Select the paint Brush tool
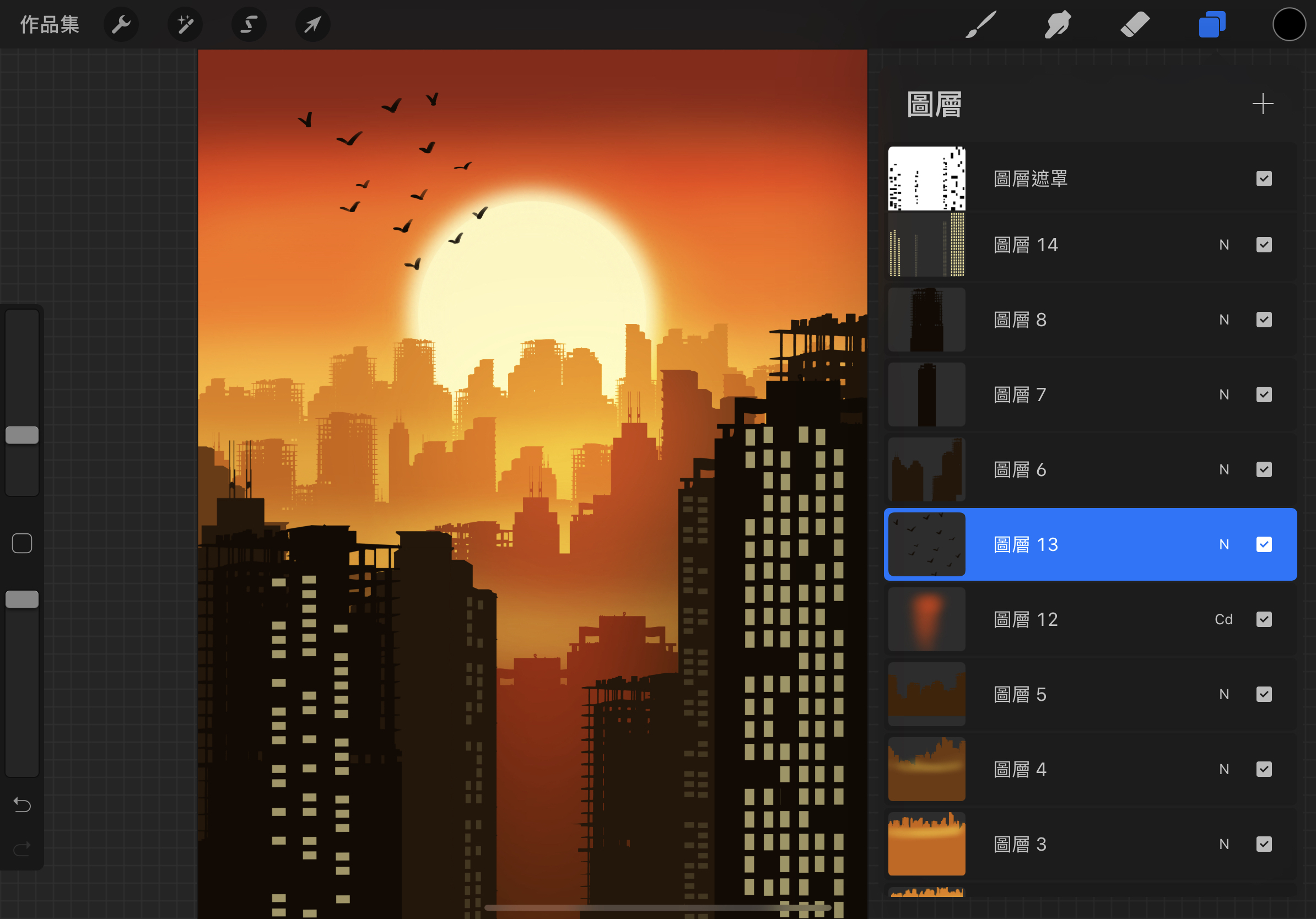This screenshot has height=919, width=1316. click(981, 25)
